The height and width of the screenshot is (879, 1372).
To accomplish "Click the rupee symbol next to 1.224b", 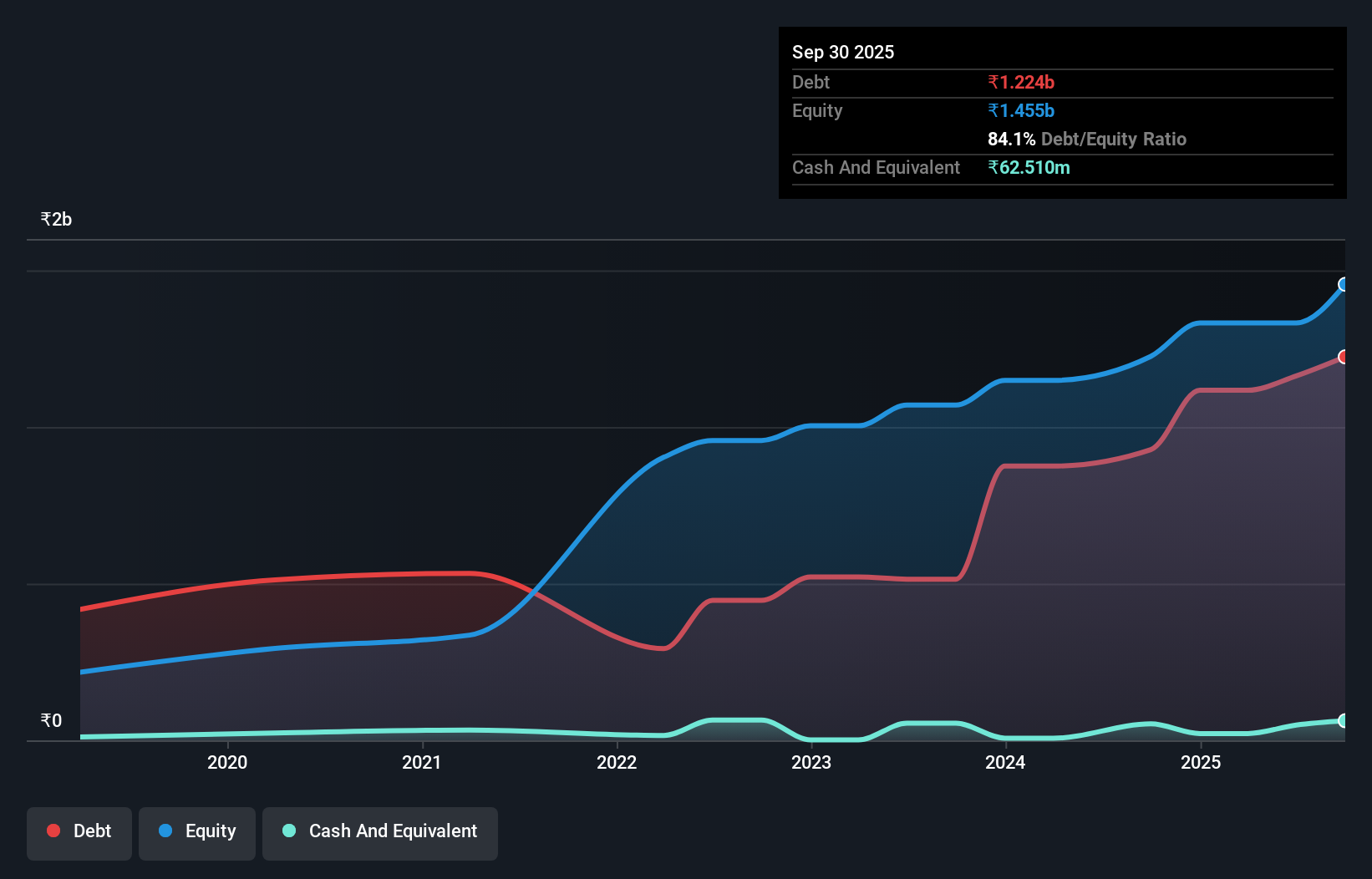I will 993,82.
